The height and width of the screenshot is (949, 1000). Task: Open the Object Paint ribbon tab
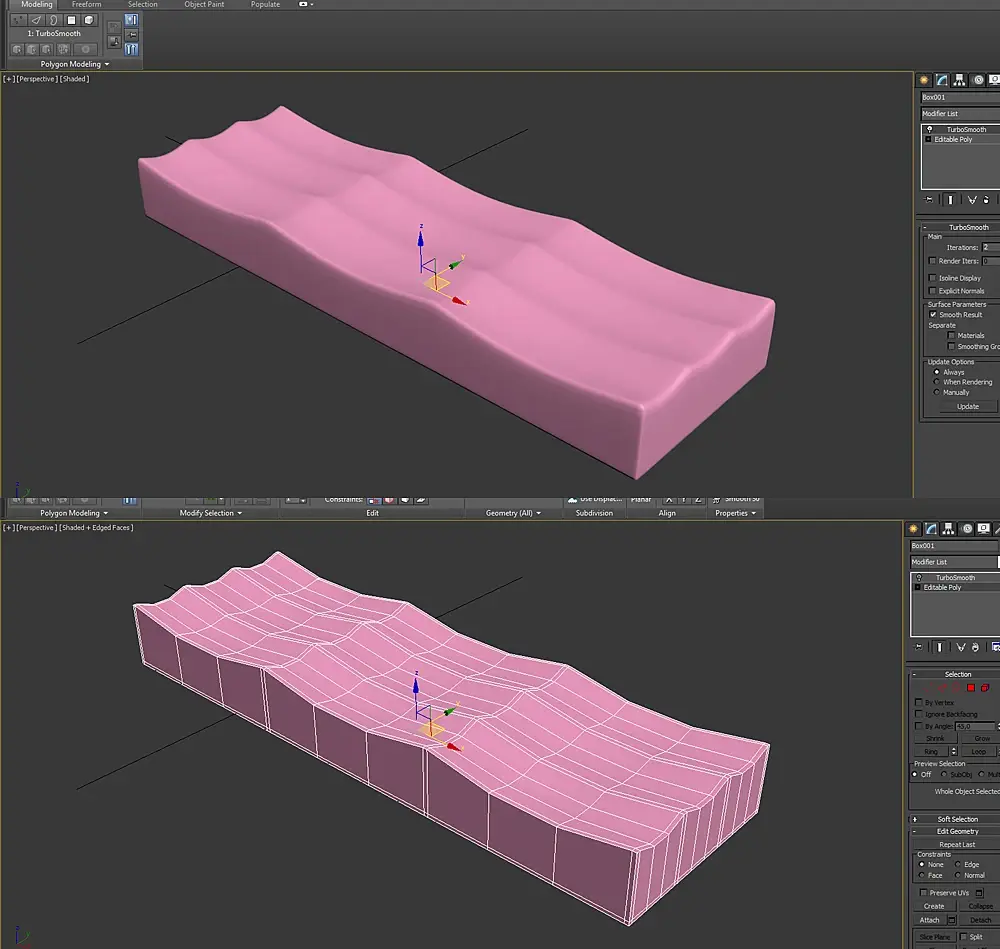pos(204,5)
